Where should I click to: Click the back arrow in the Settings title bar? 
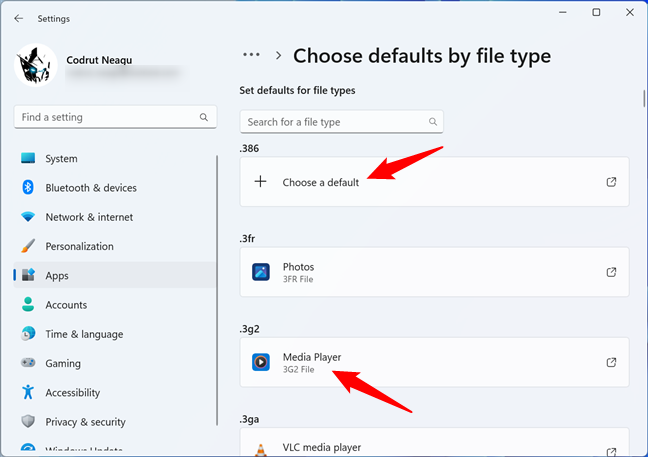coord(18,18)
